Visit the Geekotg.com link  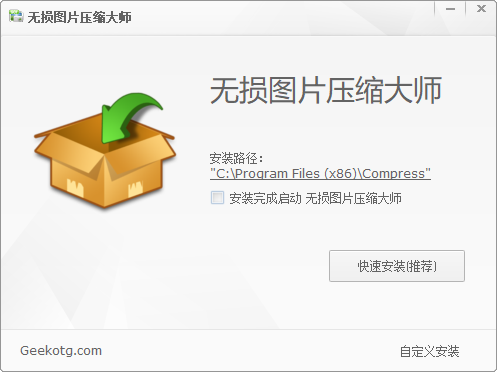pos(61,351)
